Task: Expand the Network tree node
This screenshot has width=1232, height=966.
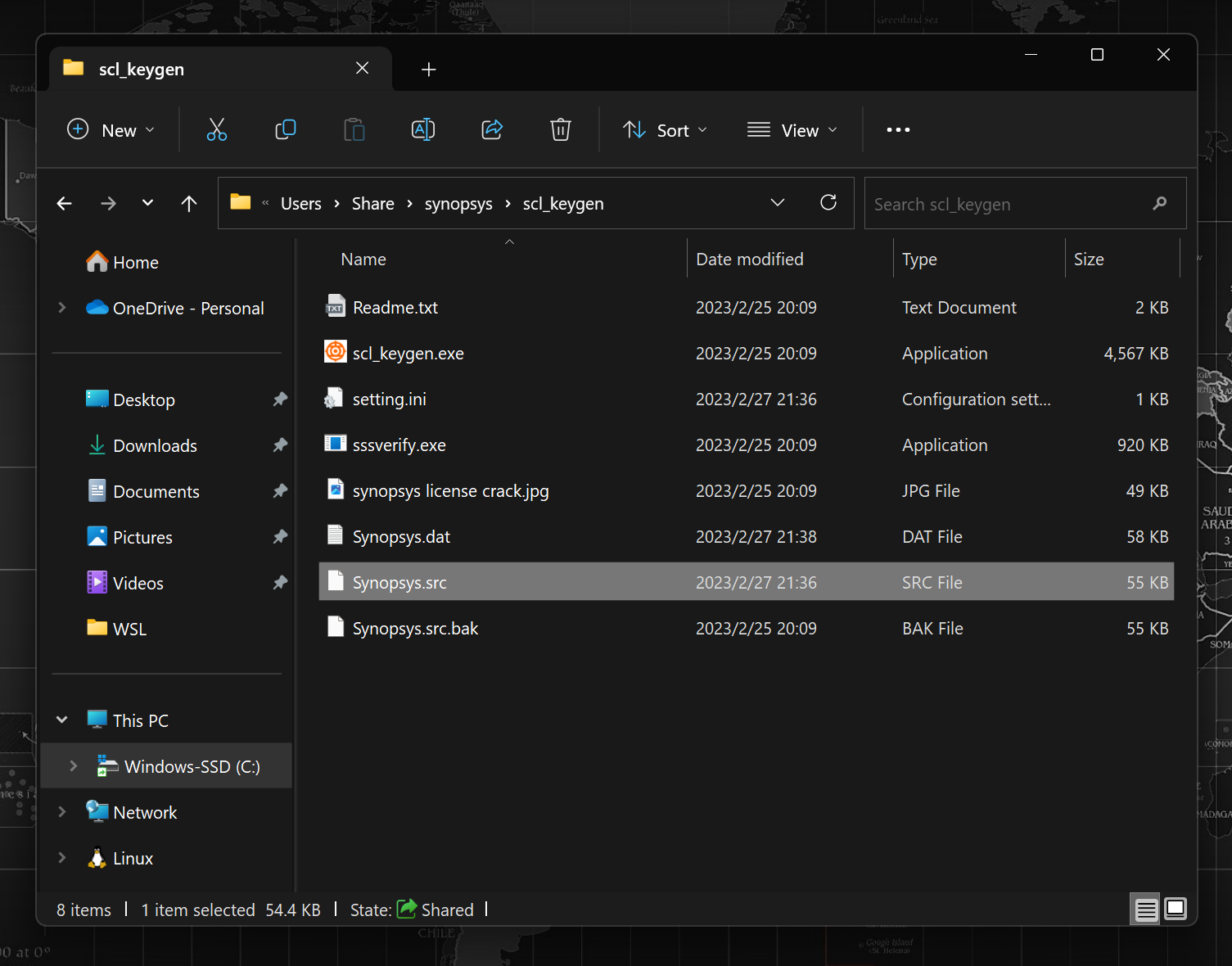Action: click(x=62, y=811)
